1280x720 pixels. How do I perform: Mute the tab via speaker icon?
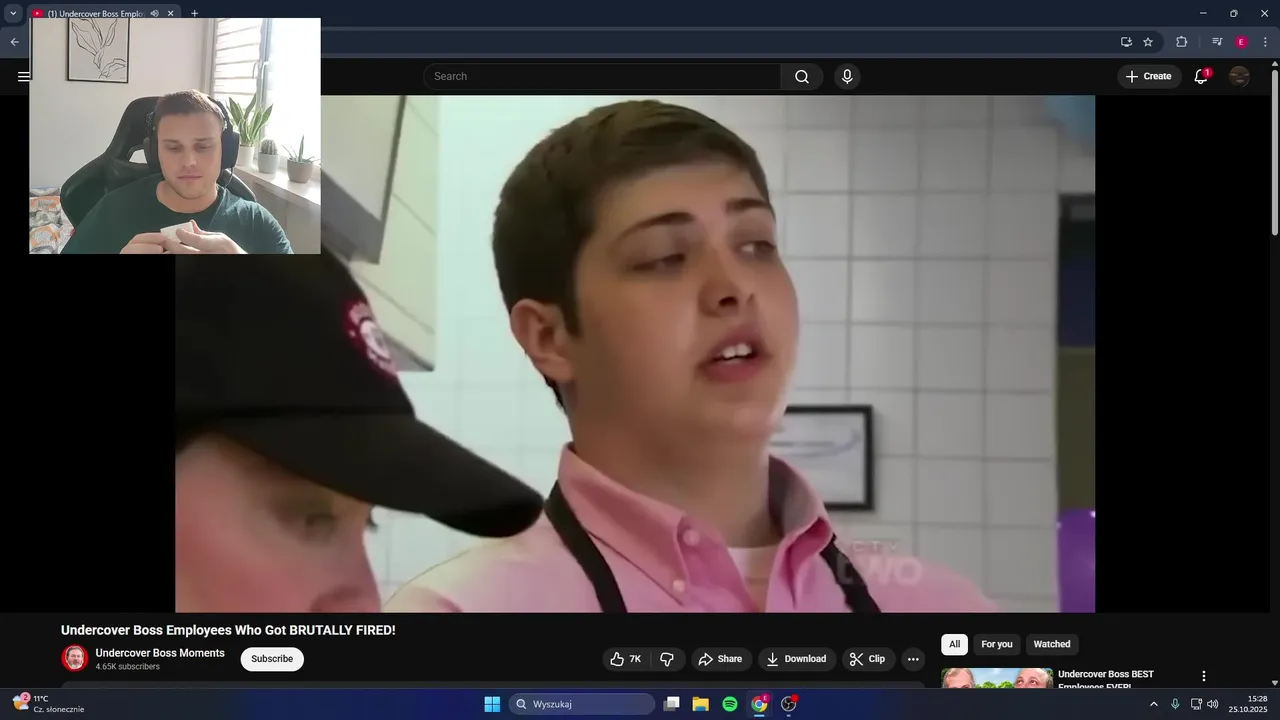(x=154, y=14)
